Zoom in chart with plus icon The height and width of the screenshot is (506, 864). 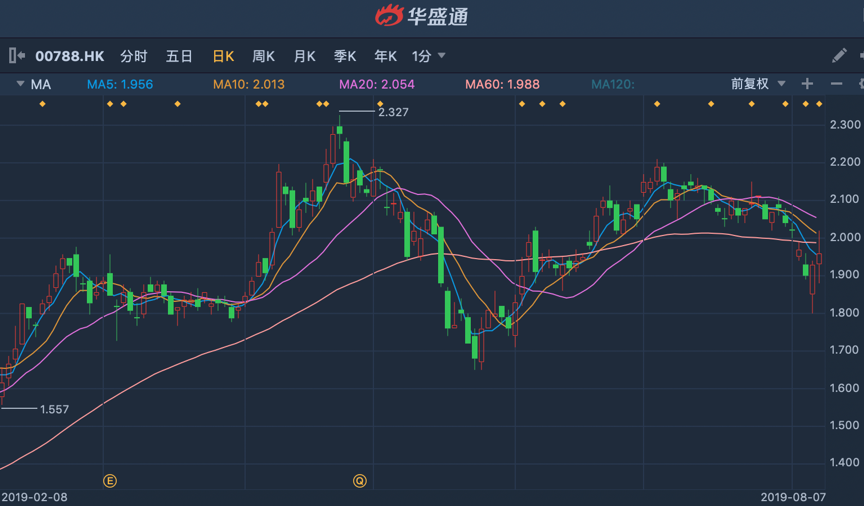click(807, 84)
